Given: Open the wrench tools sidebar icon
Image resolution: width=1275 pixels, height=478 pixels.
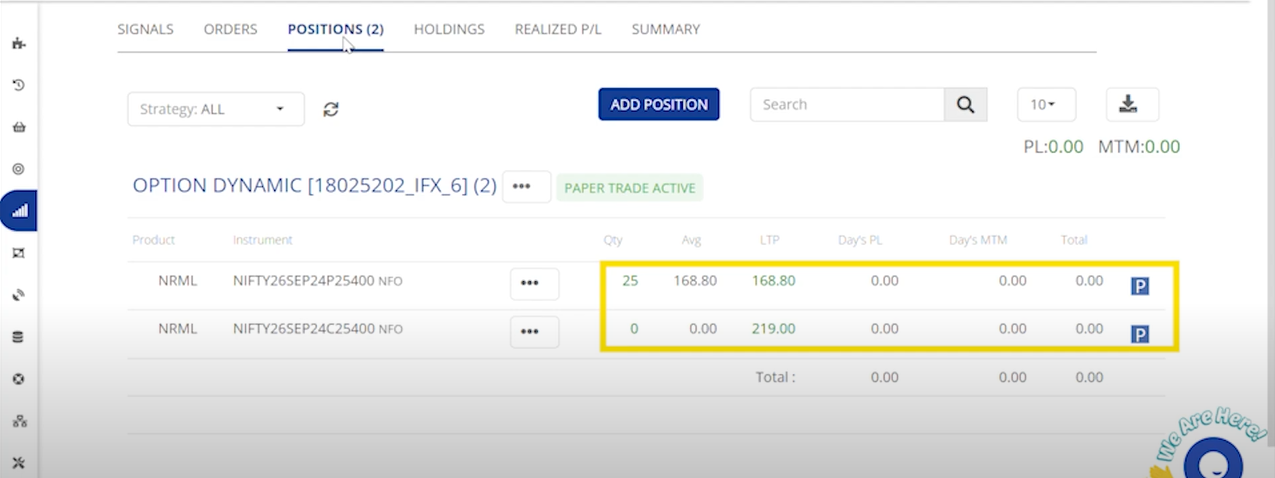Looking at the screenshot, I should tap(18, 462).
